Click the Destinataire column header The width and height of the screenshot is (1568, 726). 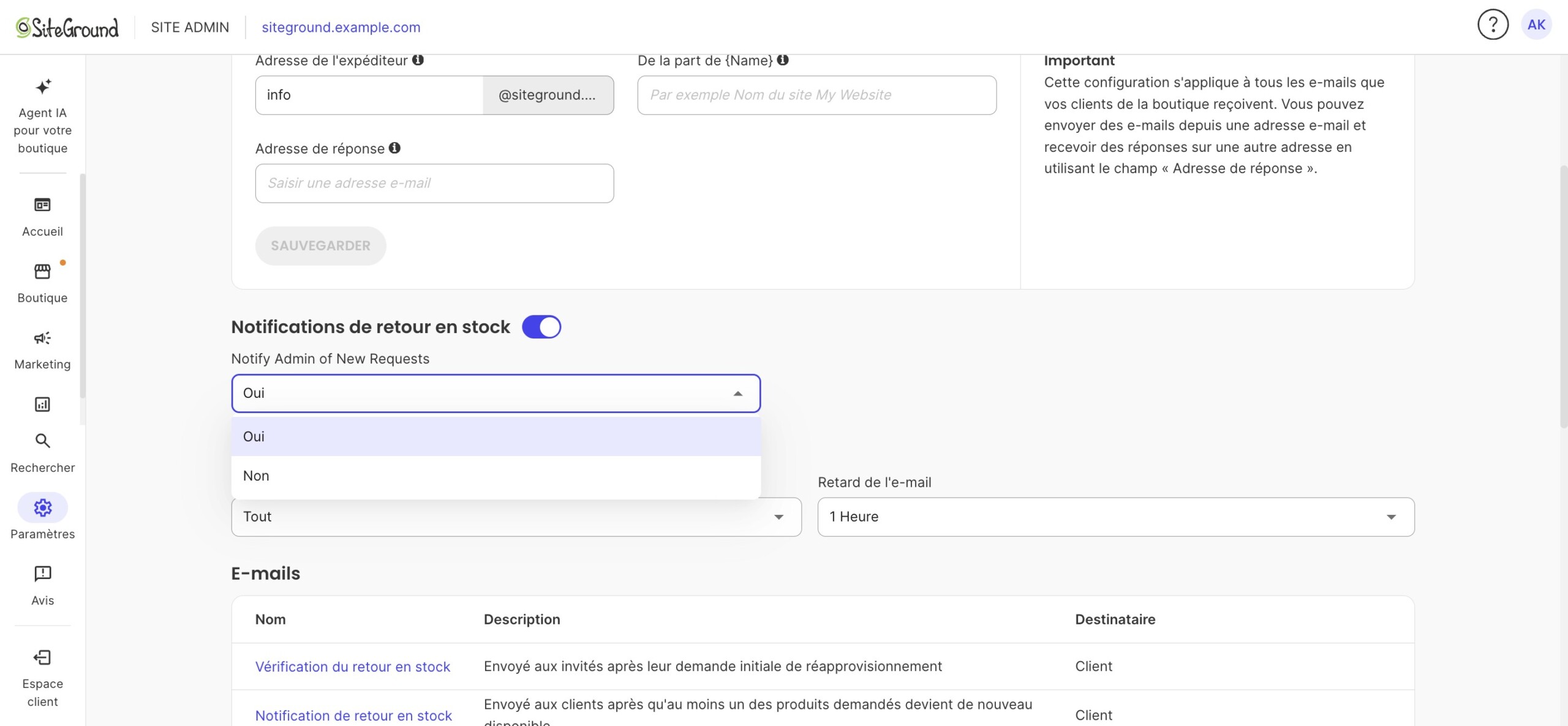point(1115,619)
